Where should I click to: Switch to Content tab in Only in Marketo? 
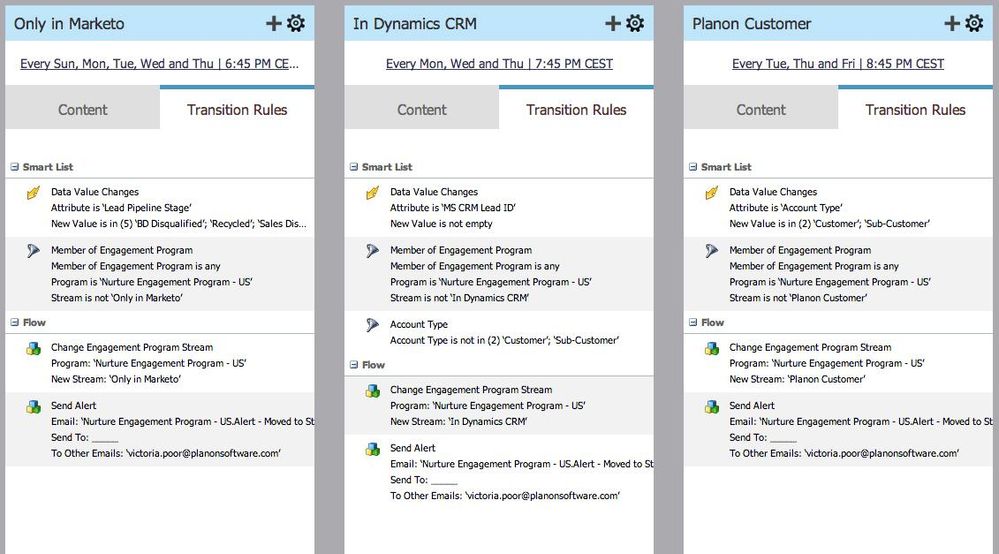click(83, 109)
